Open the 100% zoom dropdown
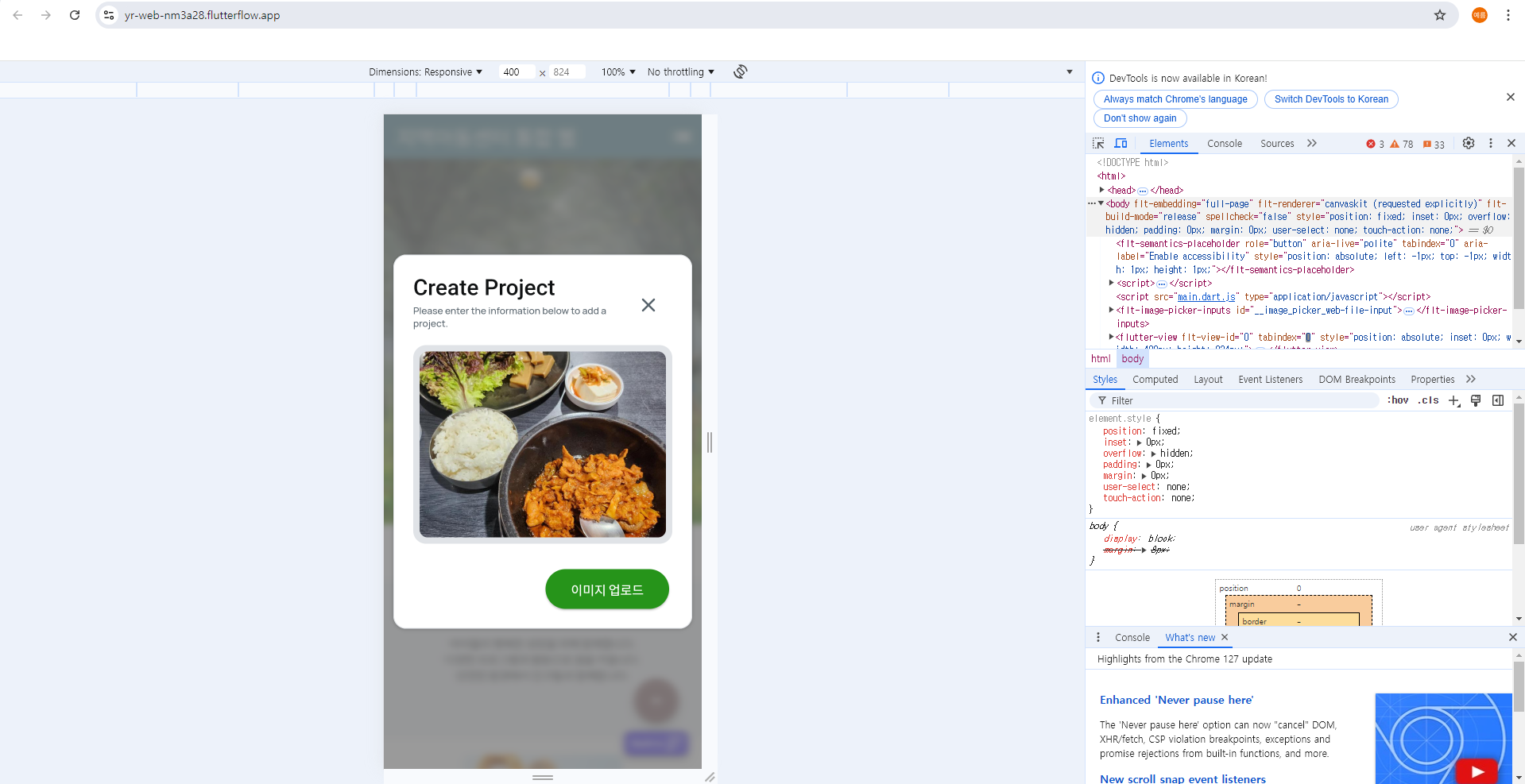Screen dimensions: 1525x784 (618, 71)
